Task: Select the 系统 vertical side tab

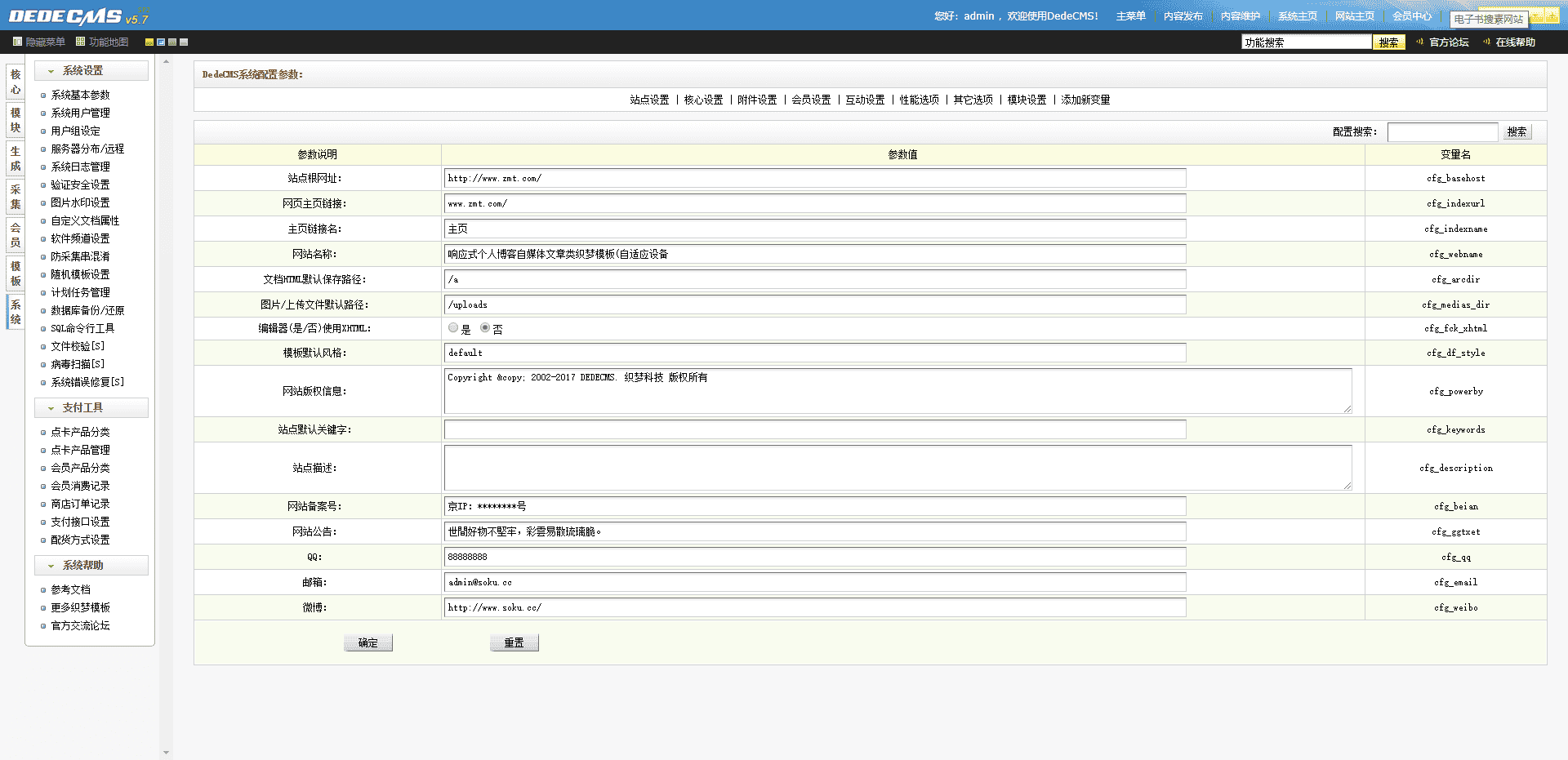Action: click(16, 312)
